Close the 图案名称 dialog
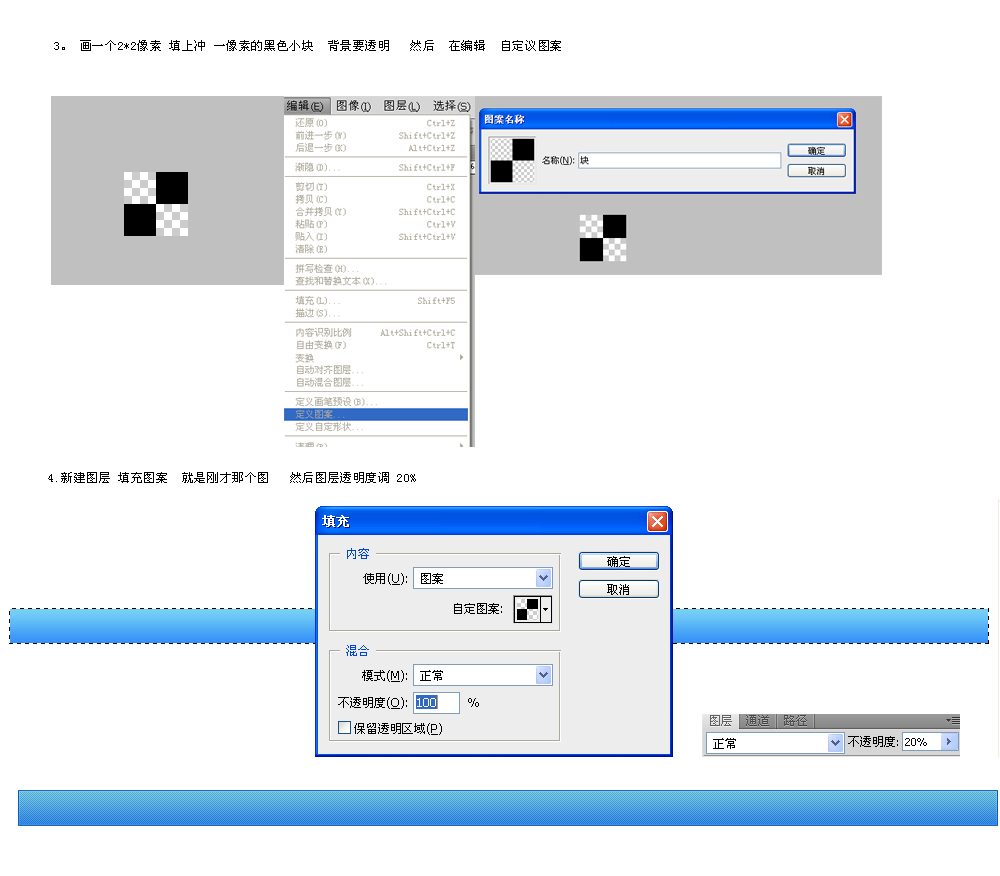Screen dimensions: 1000x876 coord(844,119)
